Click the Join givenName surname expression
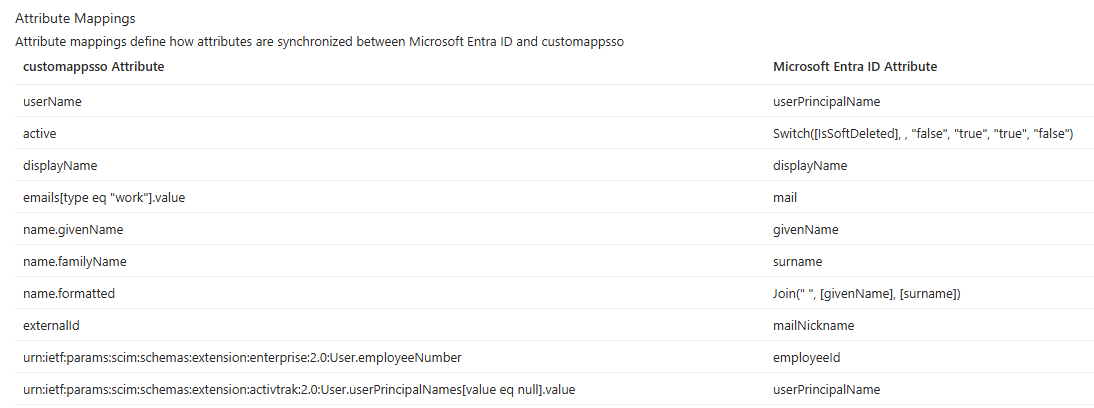The image size is (1094, 408). pos(867,294)
